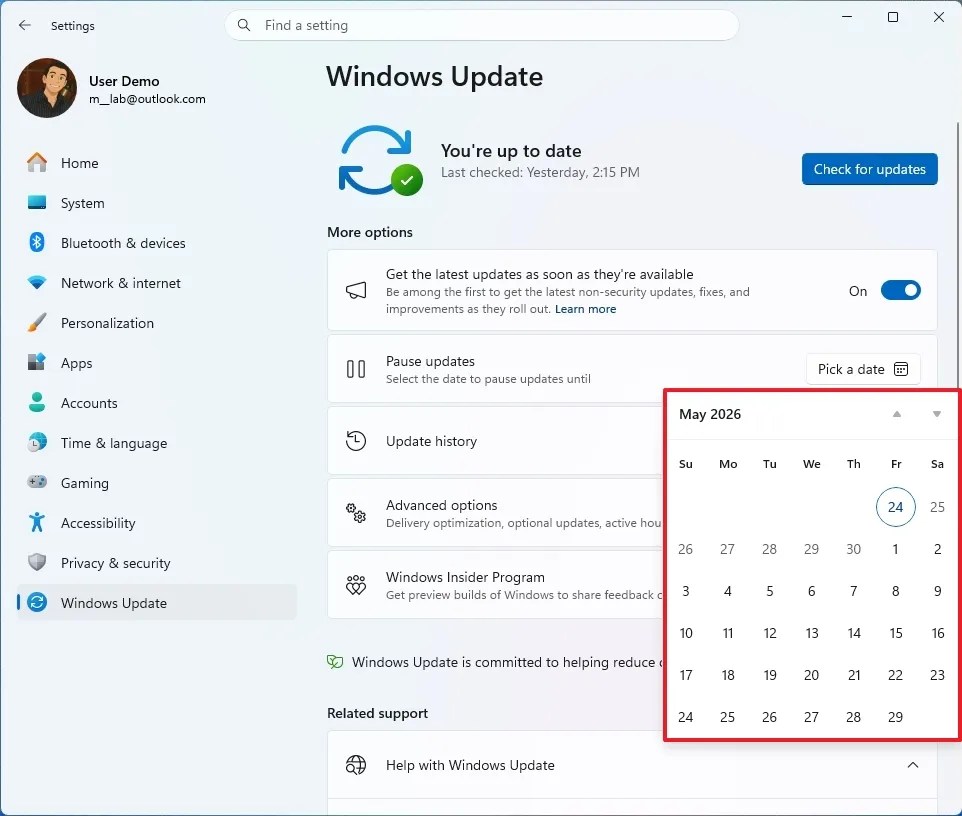Select May 18 in the calendar
Viewport: 962px width, 816px height.
tap(728, 675)
